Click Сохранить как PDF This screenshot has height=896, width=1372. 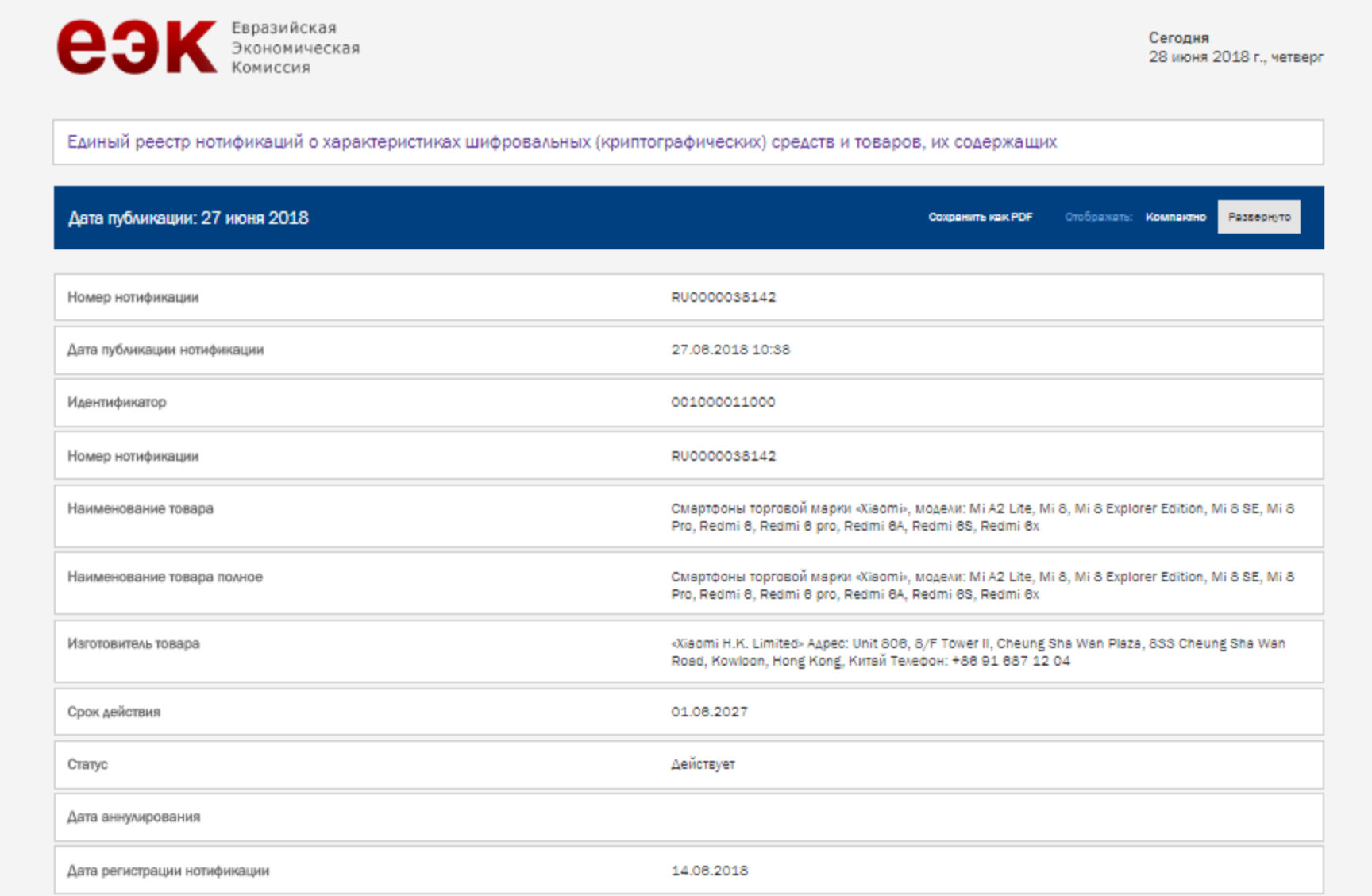pyautogui.click(x=981, y=217)
